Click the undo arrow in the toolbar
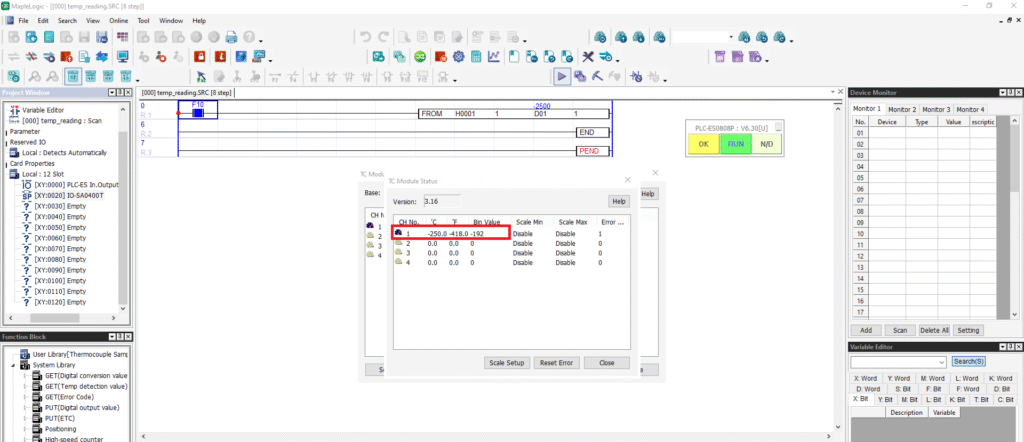The width and height of the screenshot is (1024, 442). point(366,37)
